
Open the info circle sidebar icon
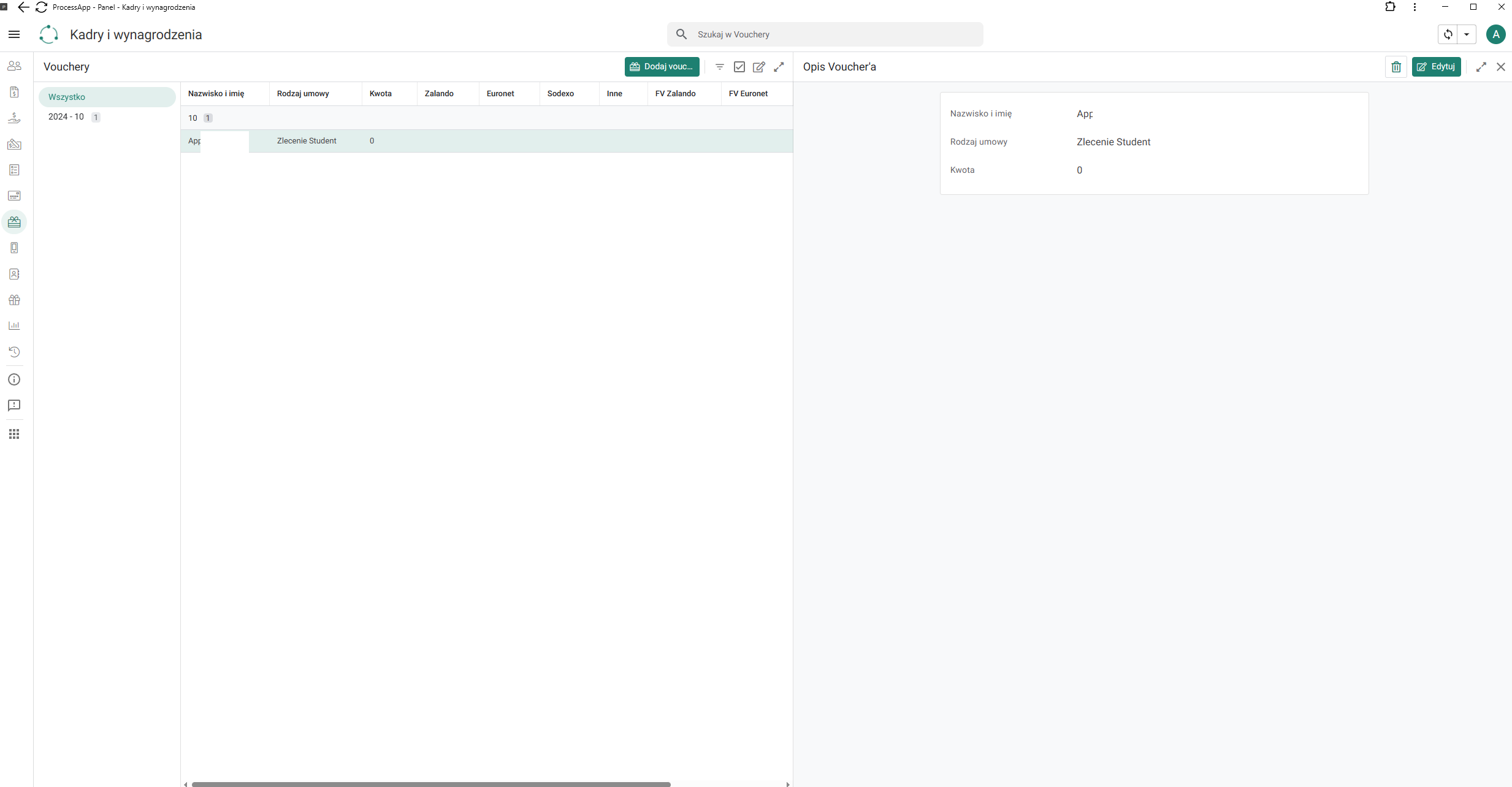[x=14, y=379]
